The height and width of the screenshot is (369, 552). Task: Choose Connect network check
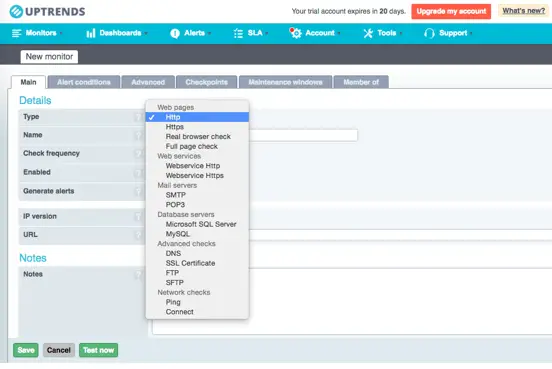(x=197, y=312)
